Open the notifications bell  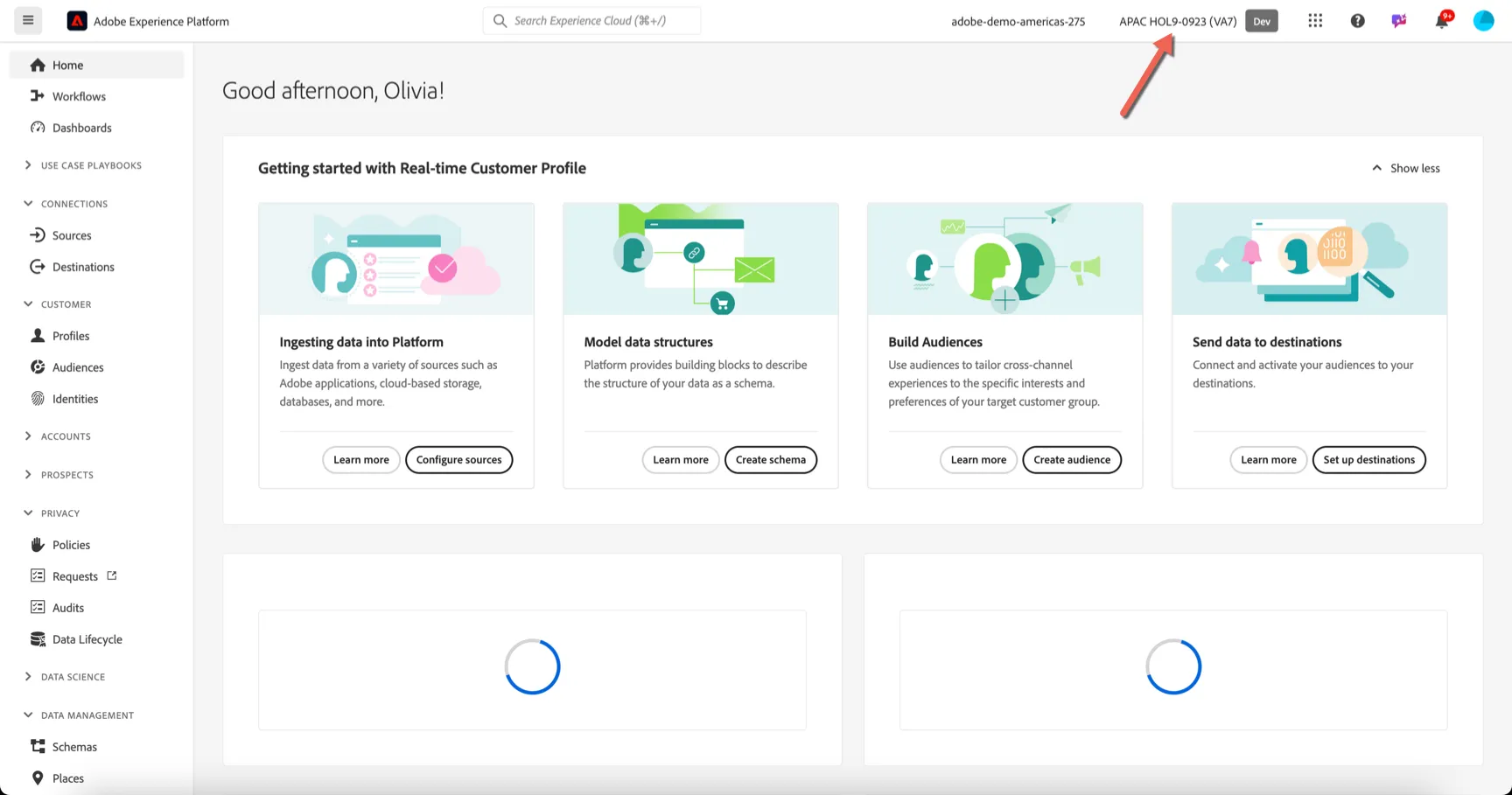coord(1442,20)
